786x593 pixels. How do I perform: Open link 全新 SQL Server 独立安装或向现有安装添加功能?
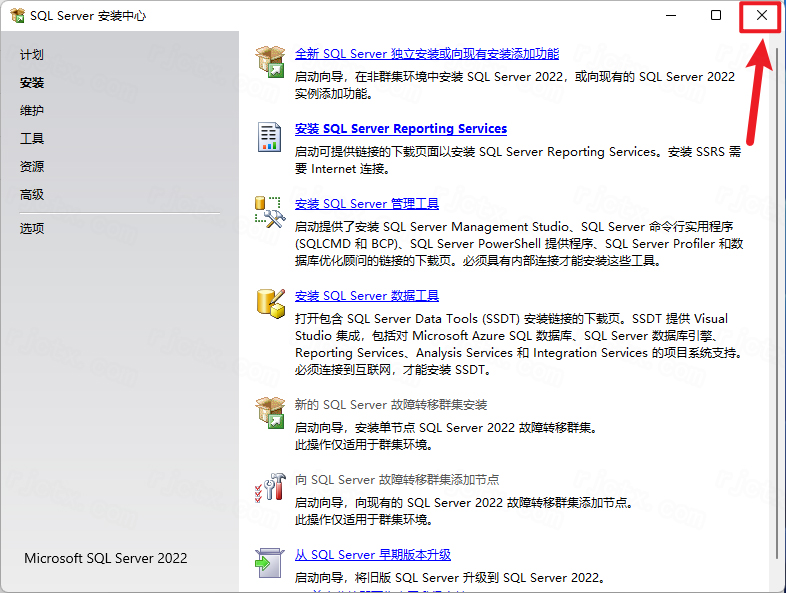click(x=427, y=54)
